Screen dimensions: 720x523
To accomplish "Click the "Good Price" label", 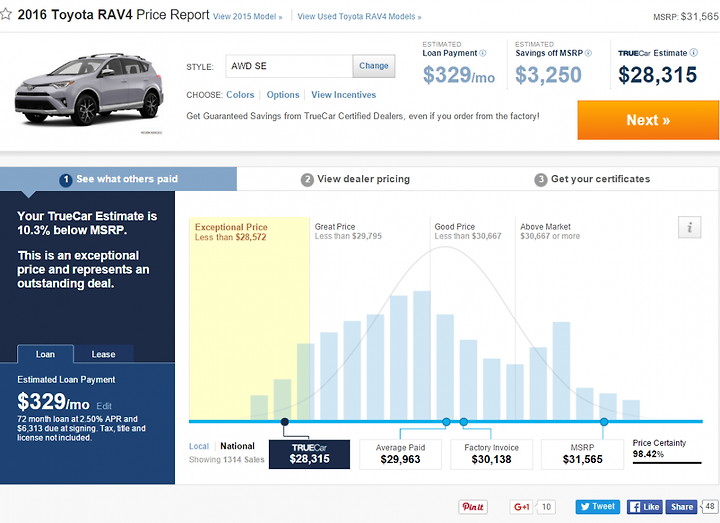I will 455,227.
